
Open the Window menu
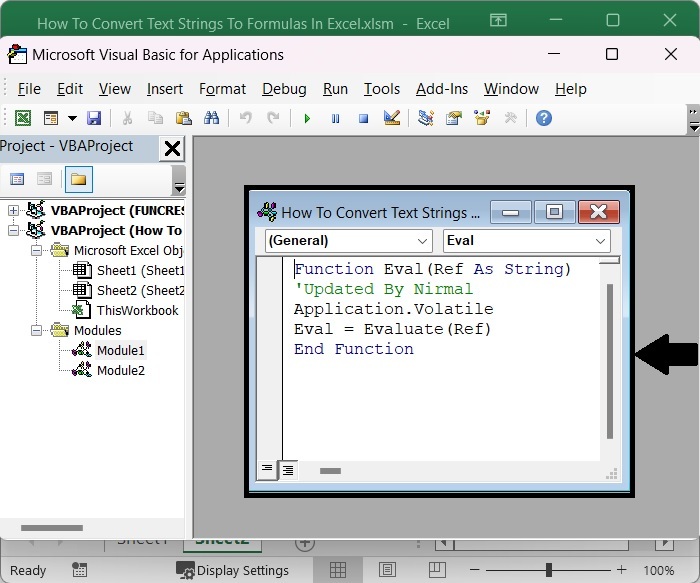click(x=511, y=89)
